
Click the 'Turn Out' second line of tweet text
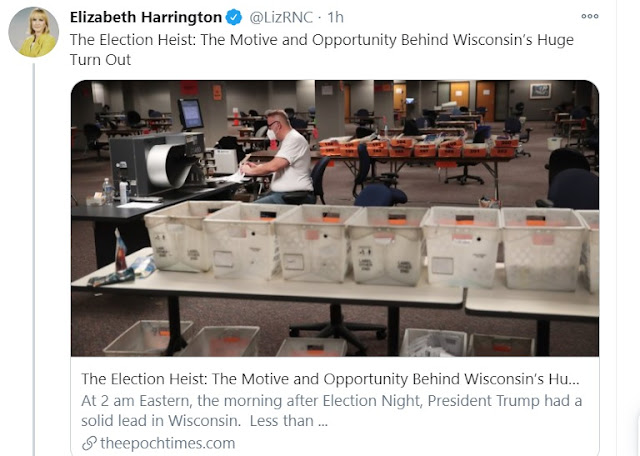coord(100,60)
